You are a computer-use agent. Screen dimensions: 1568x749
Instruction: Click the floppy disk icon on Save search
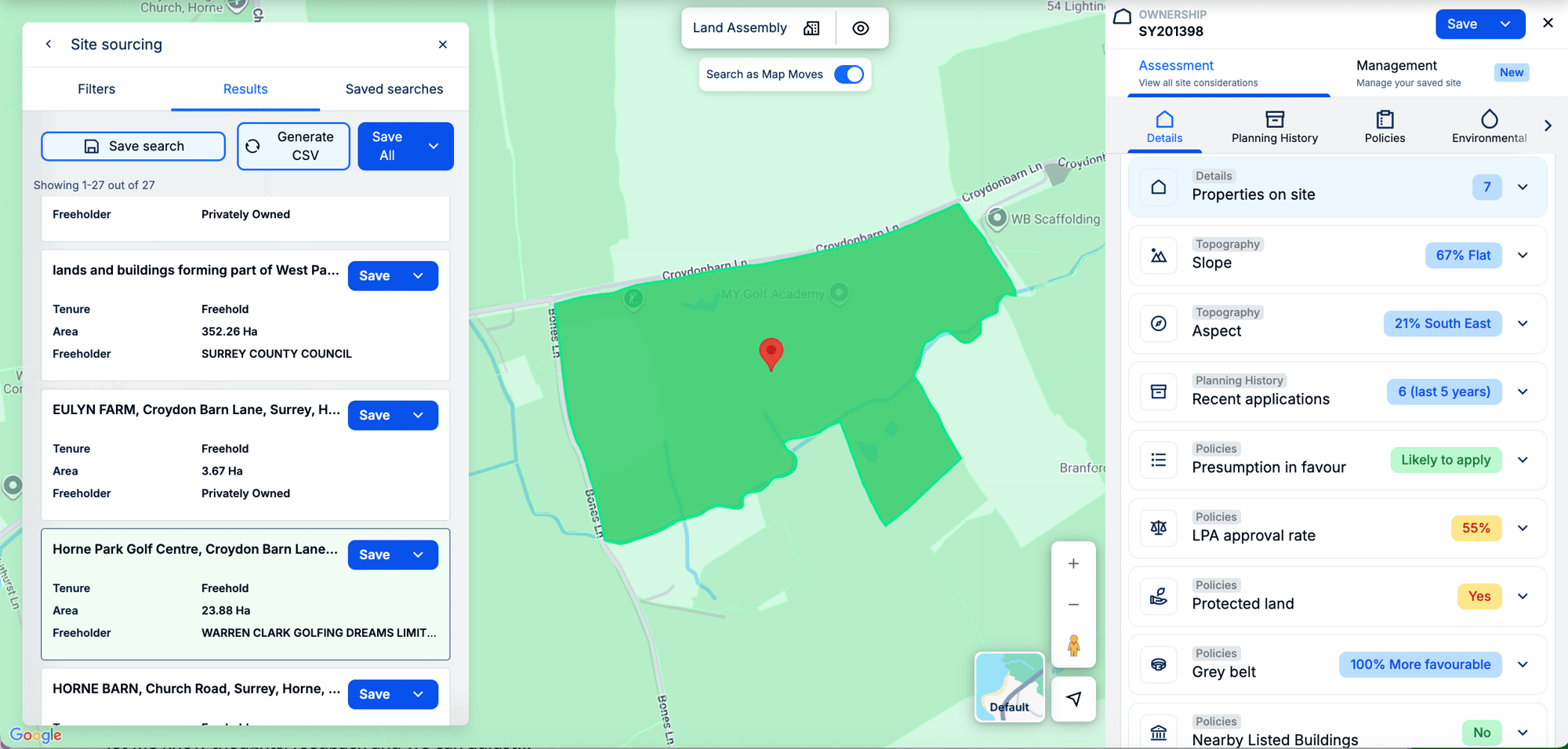[x=92, y=145]
